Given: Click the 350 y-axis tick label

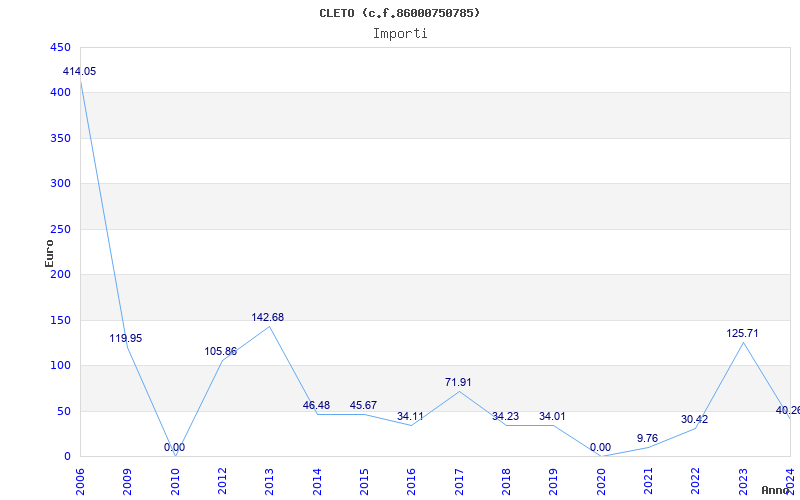Looking at the screenshot, I should pos(60,138).
